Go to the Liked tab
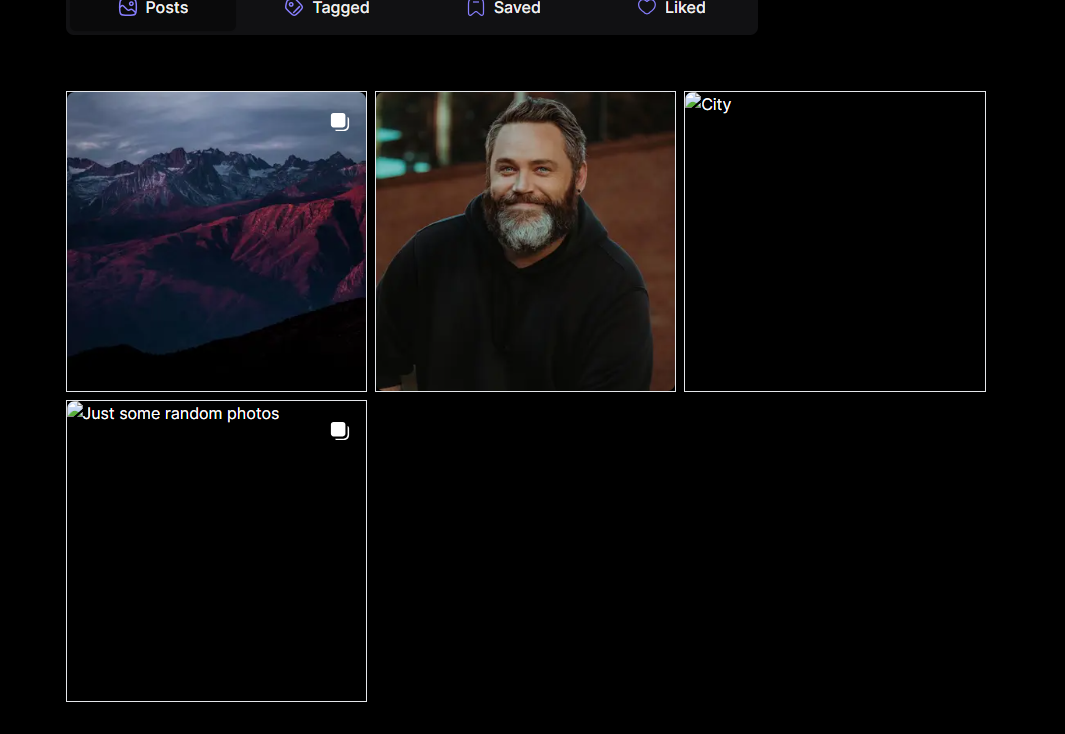Viewport: 1065px width, 734px height. coord(671,10)
